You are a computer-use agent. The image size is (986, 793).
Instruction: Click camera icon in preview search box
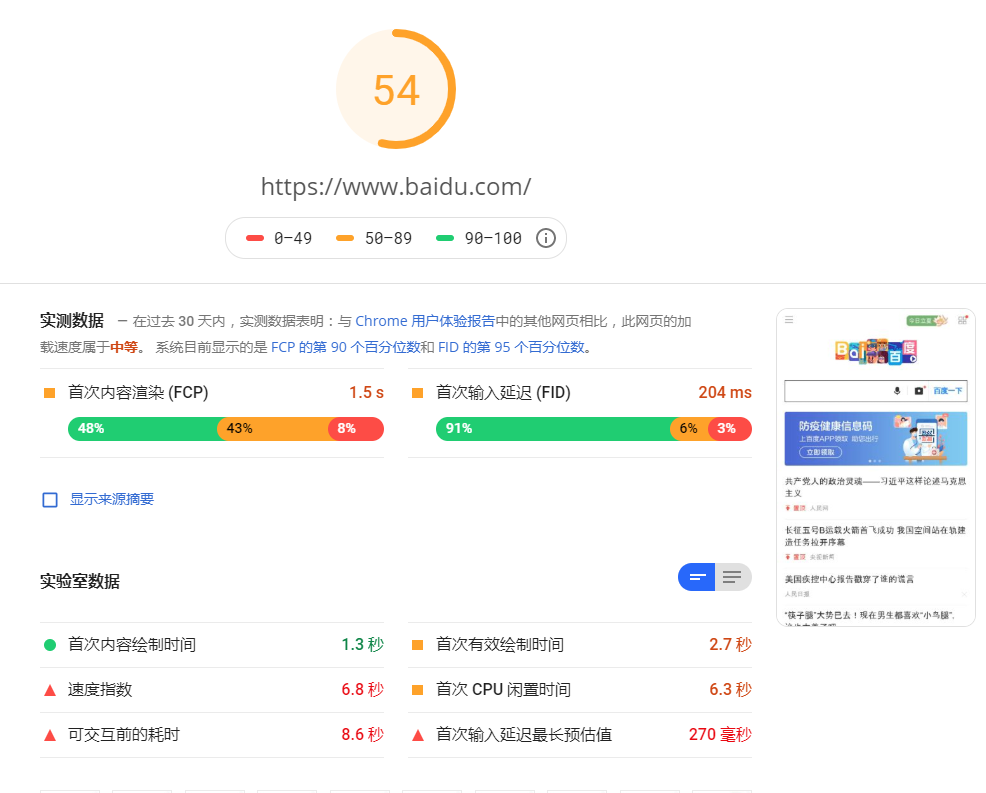coord(919,391)
